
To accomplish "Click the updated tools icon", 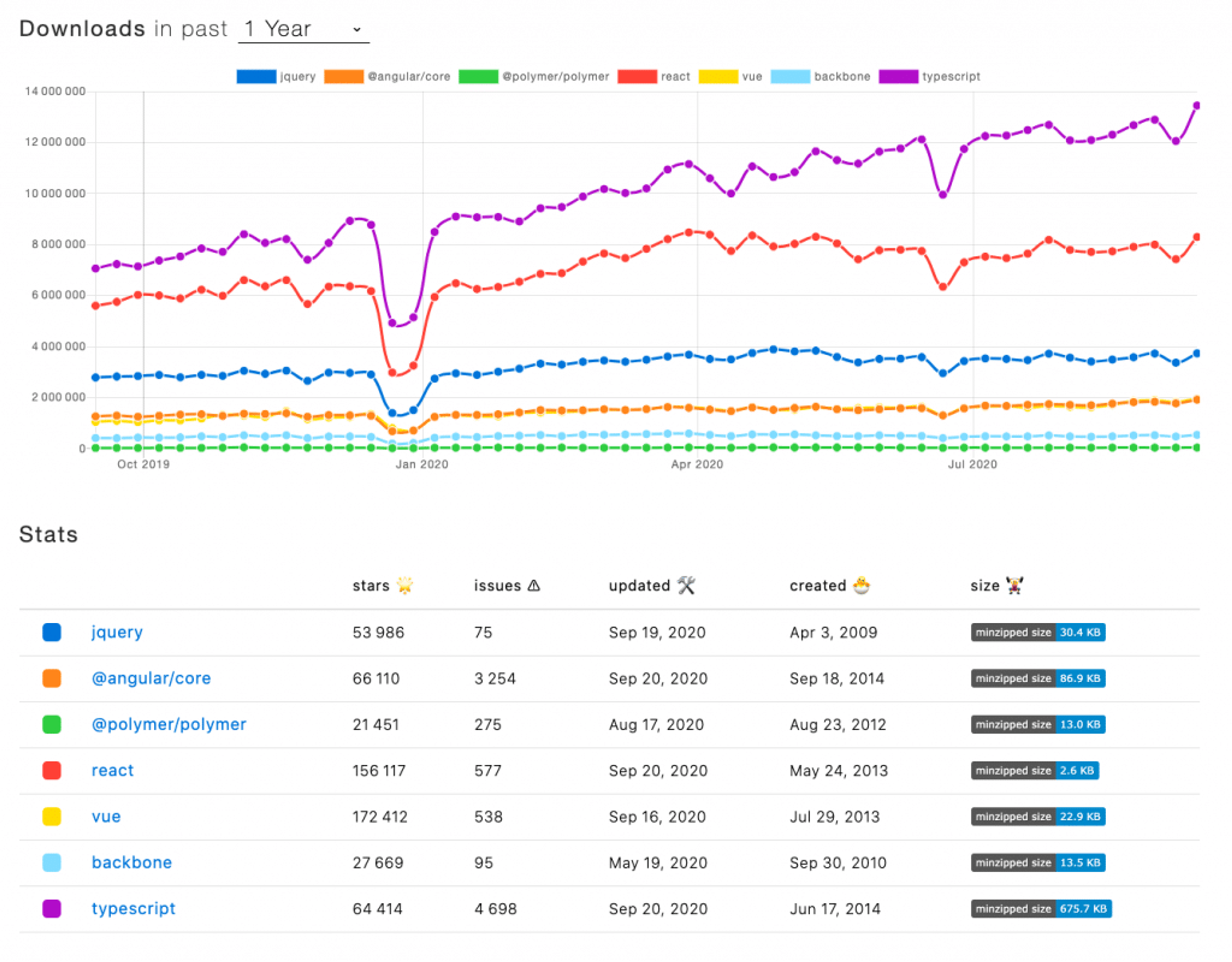I will [x=687, y=585].
